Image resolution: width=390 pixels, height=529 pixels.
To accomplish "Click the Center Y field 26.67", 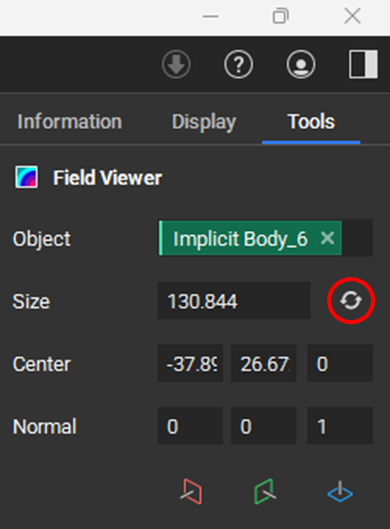I will point(263,363).
